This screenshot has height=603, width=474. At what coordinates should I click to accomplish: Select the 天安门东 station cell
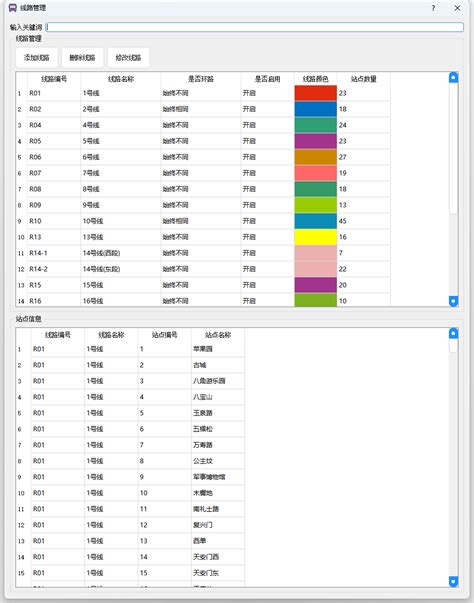coord(218,573)
